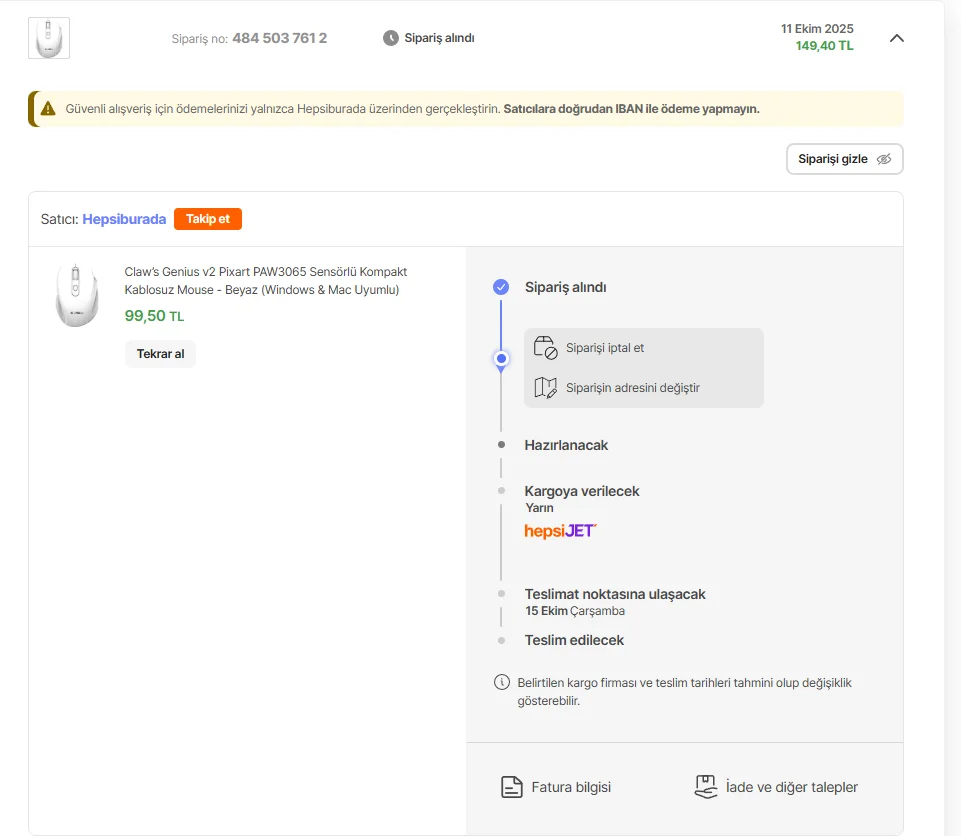Click the Teslim edilecek timeline dot
The width and height of the screenshot is (961, 836).
(501, 640)
